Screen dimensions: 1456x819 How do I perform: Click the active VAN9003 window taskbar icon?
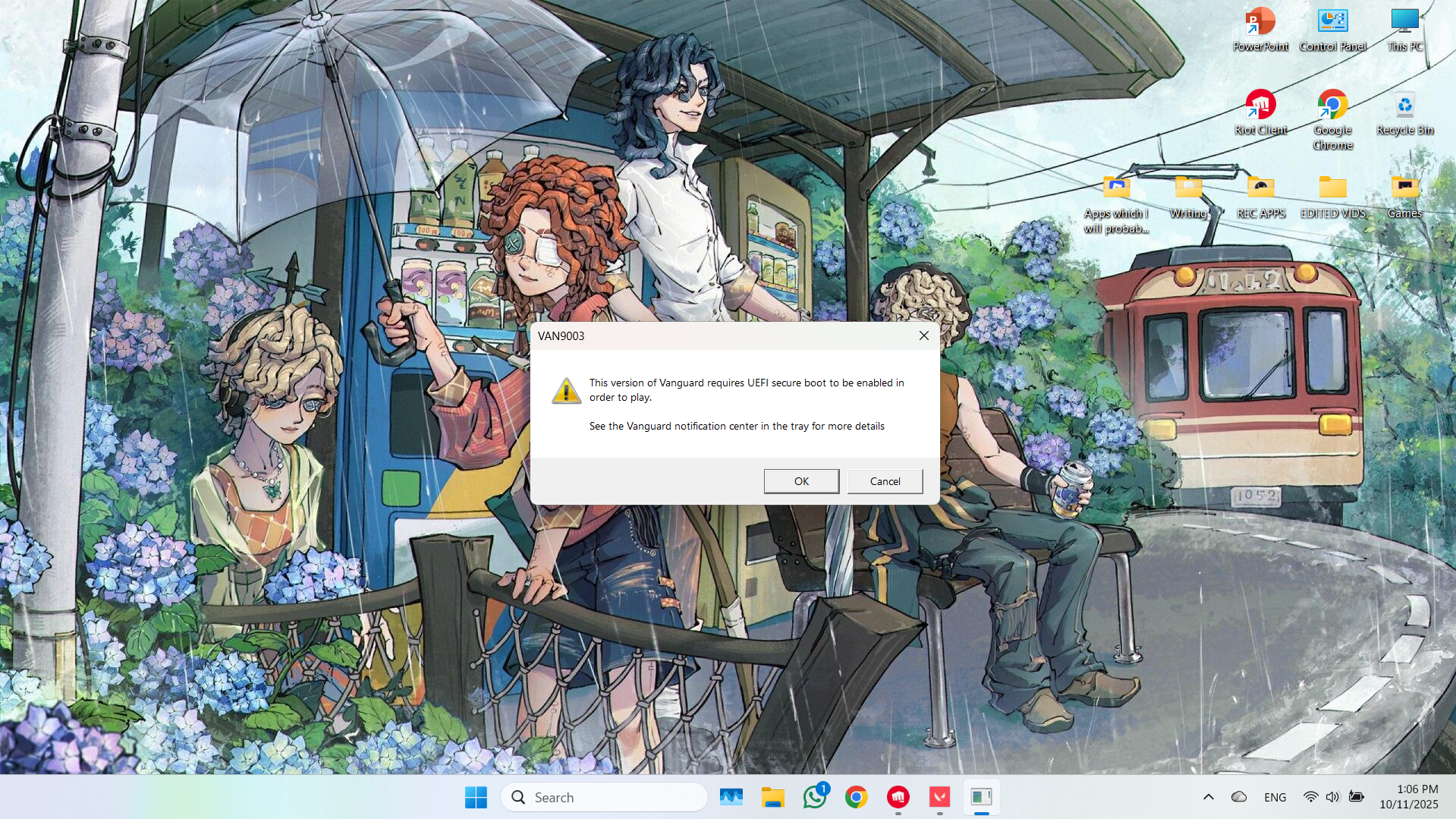(981, 797)
